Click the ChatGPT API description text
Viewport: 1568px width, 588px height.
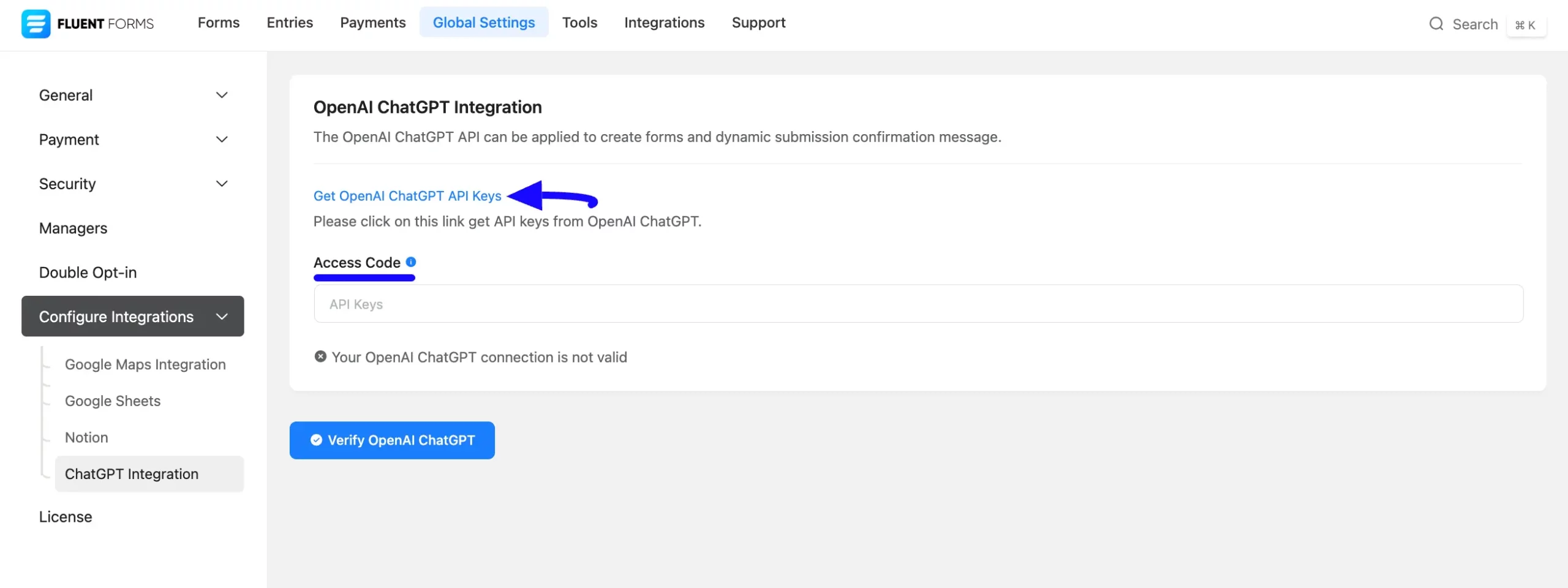657,137
